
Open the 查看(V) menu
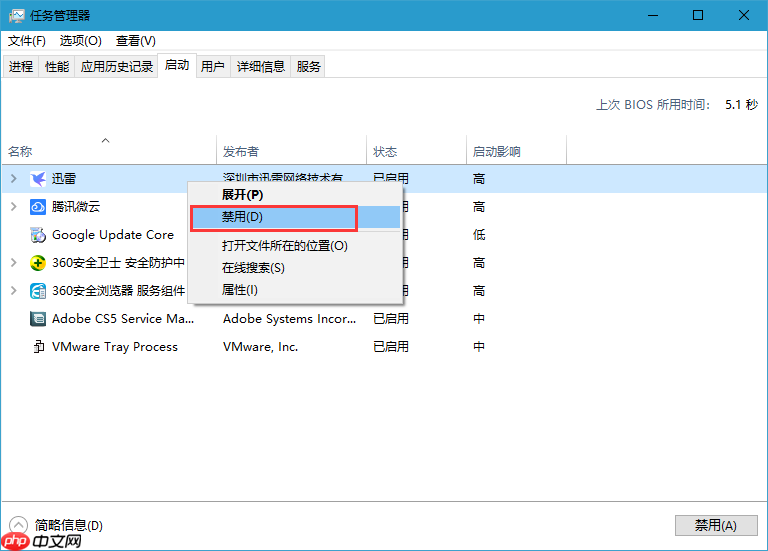pyautogui.click(x=136, y=41)
